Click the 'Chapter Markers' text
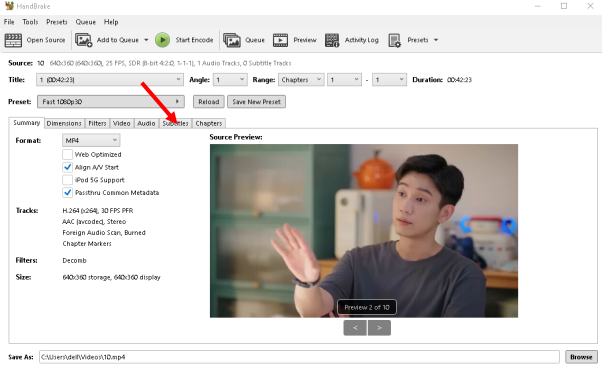 click(x=87, y=244)
